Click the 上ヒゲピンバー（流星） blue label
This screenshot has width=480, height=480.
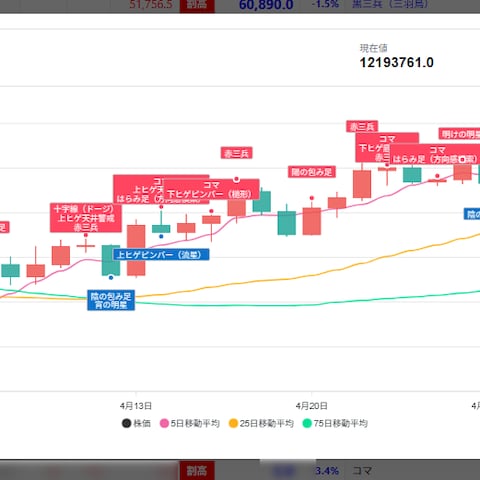[161, 255]
